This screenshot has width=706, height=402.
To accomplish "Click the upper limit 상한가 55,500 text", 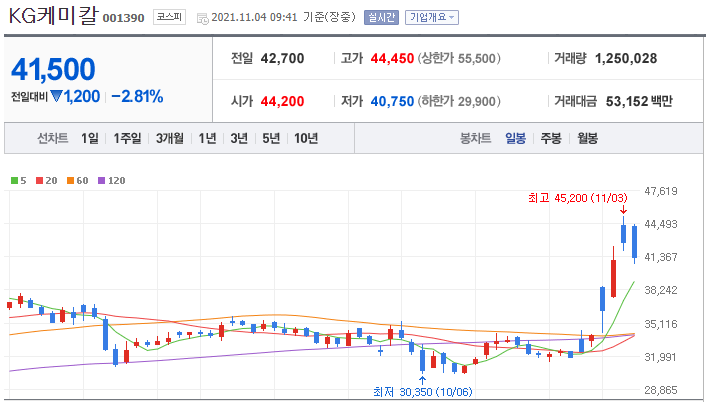I will (x=459, y=59).
